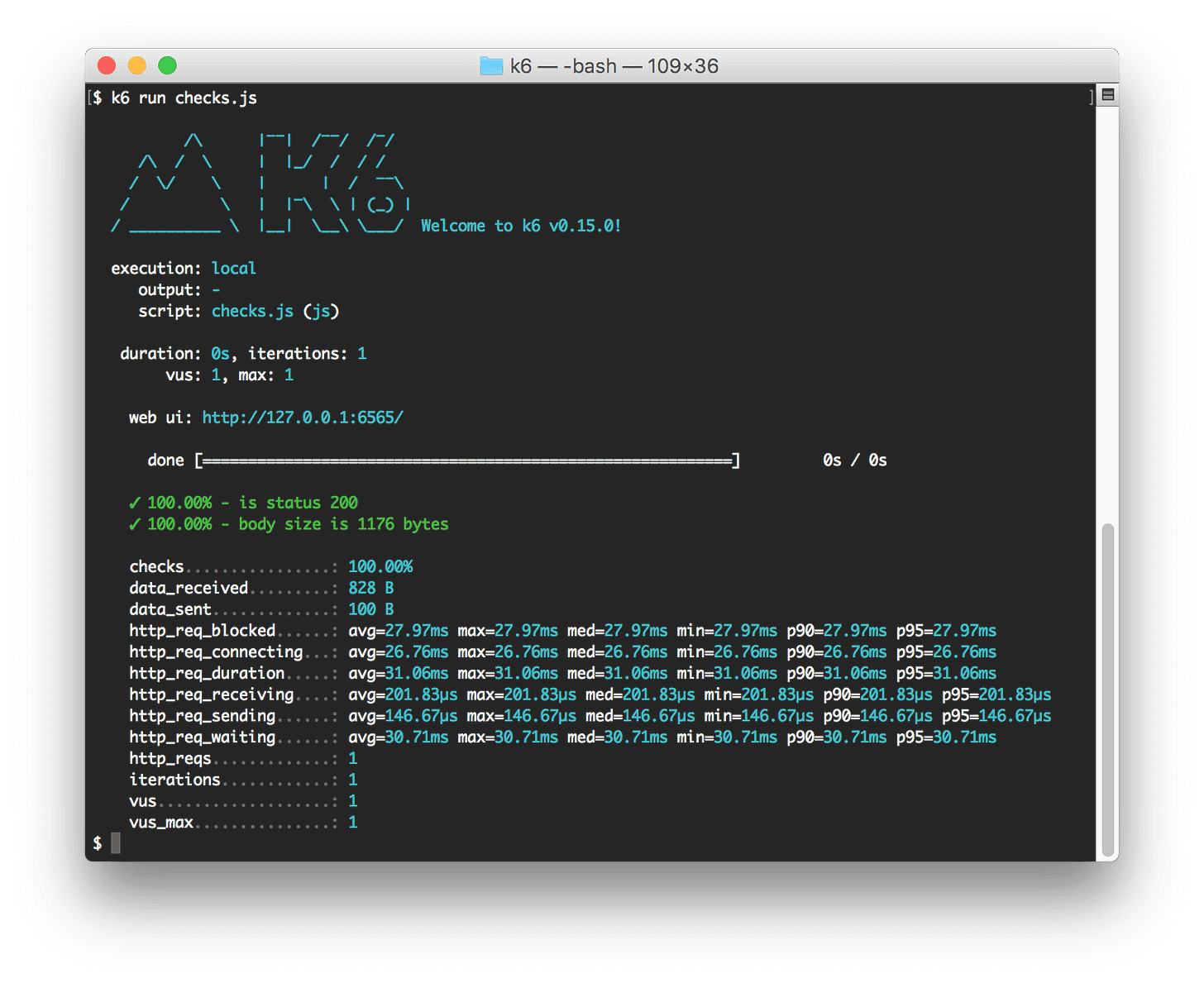Click the 'http_req_connecting' metric label

tap(216, 652)
